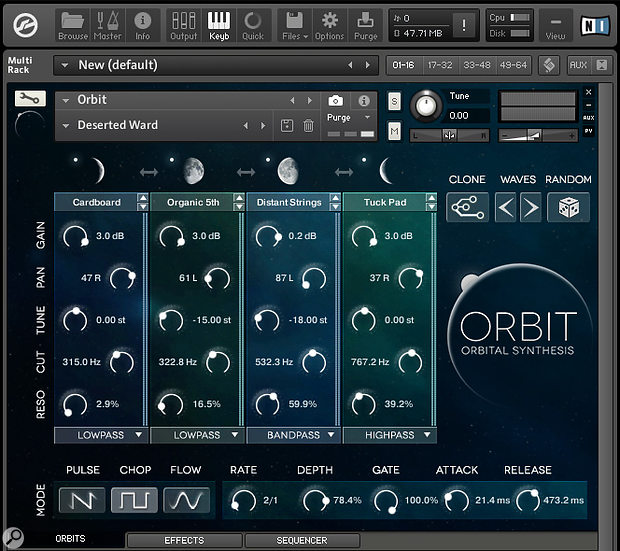Expand the New (default) multi dropdown
The width and height of the screenshot is (620, 551).
point(65,65)
